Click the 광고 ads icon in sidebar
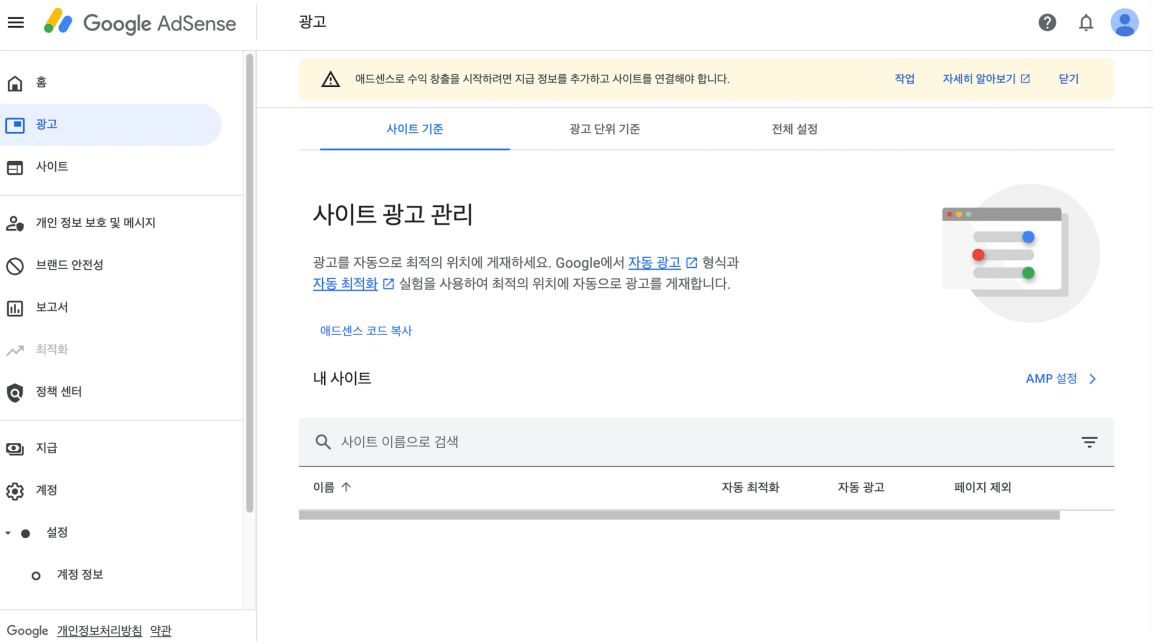1153x641 pixels. (x=15, y=125)
